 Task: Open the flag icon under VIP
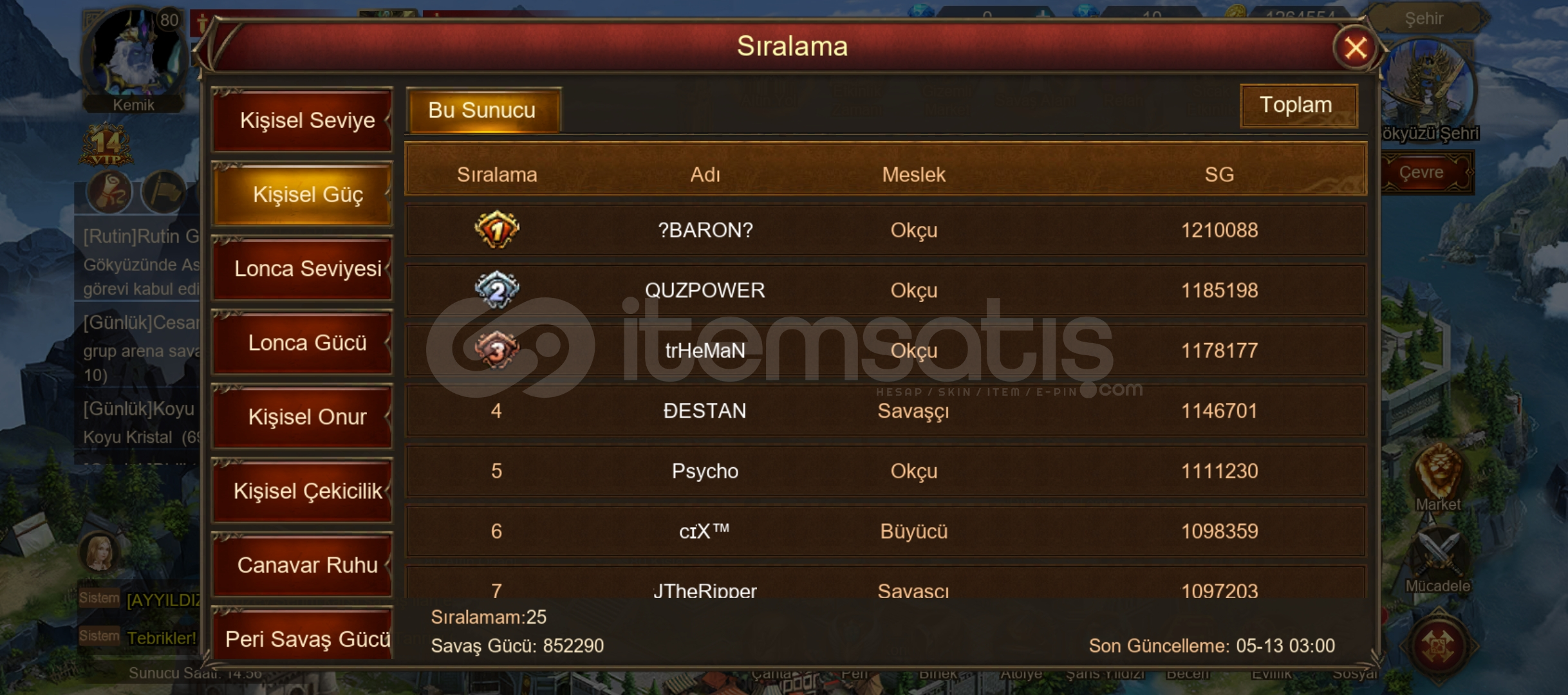(163, 191)
